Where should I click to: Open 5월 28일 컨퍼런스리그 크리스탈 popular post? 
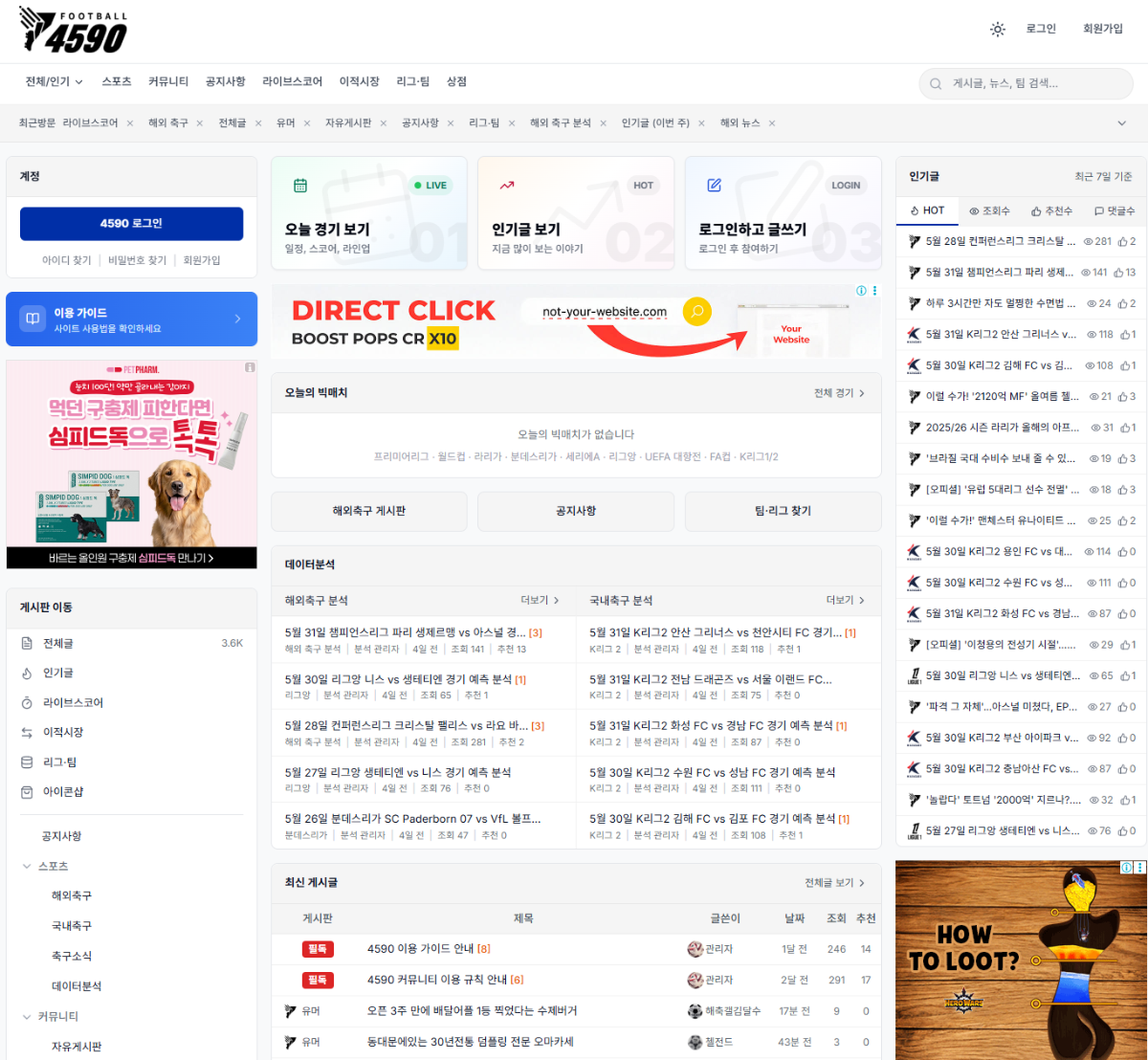pyautogui.click(x=1001, y=242)
